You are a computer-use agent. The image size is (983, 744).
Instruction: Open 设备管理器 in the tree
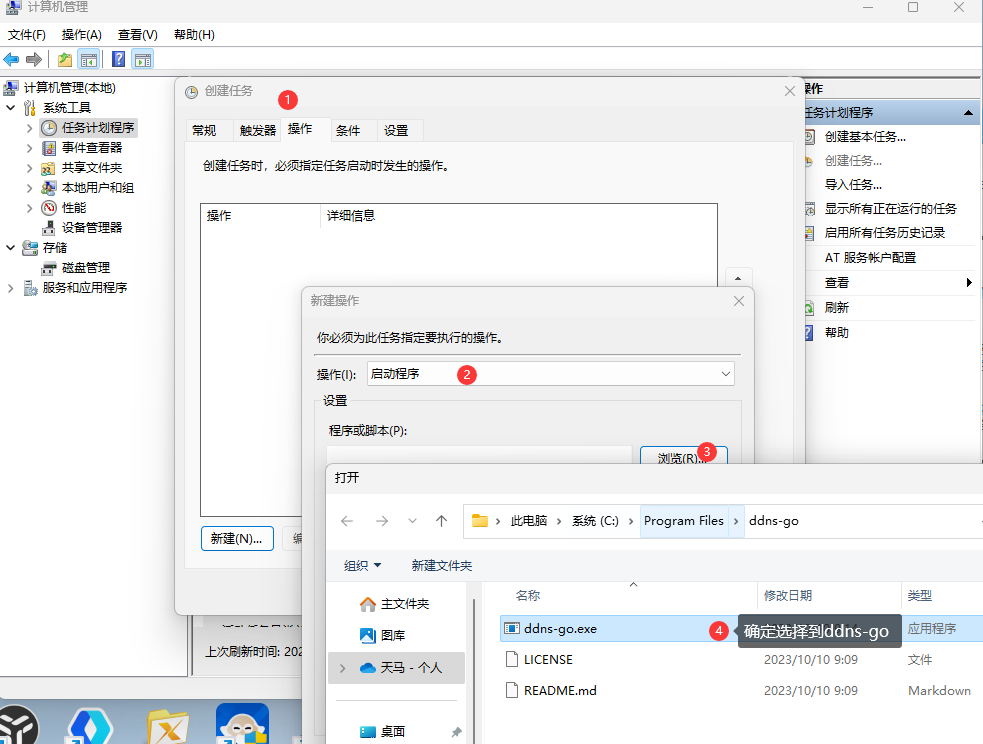tap(92, 228)
